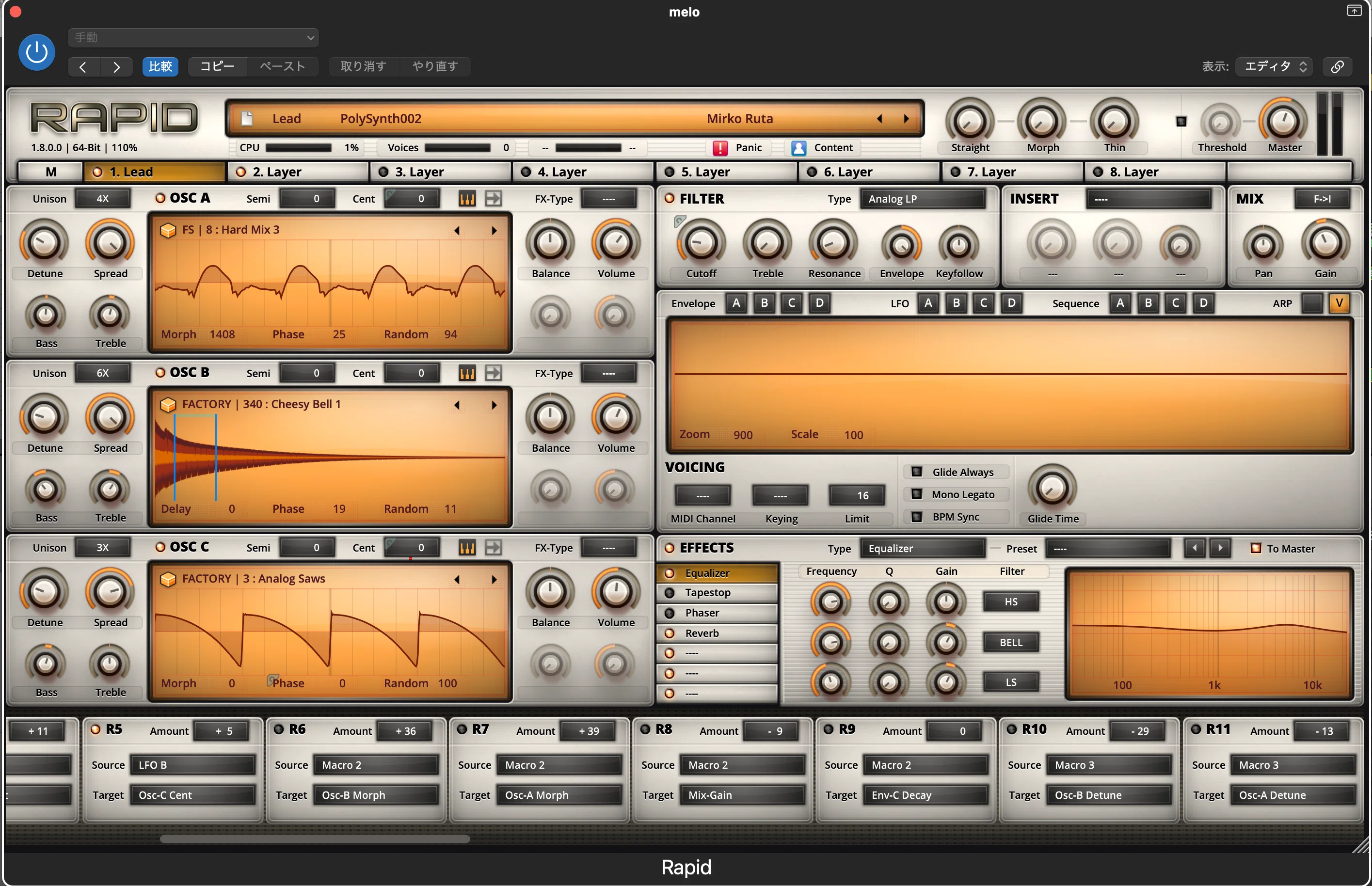
Task: Open OSC B keyboard range icon
Action: point(467,373)
